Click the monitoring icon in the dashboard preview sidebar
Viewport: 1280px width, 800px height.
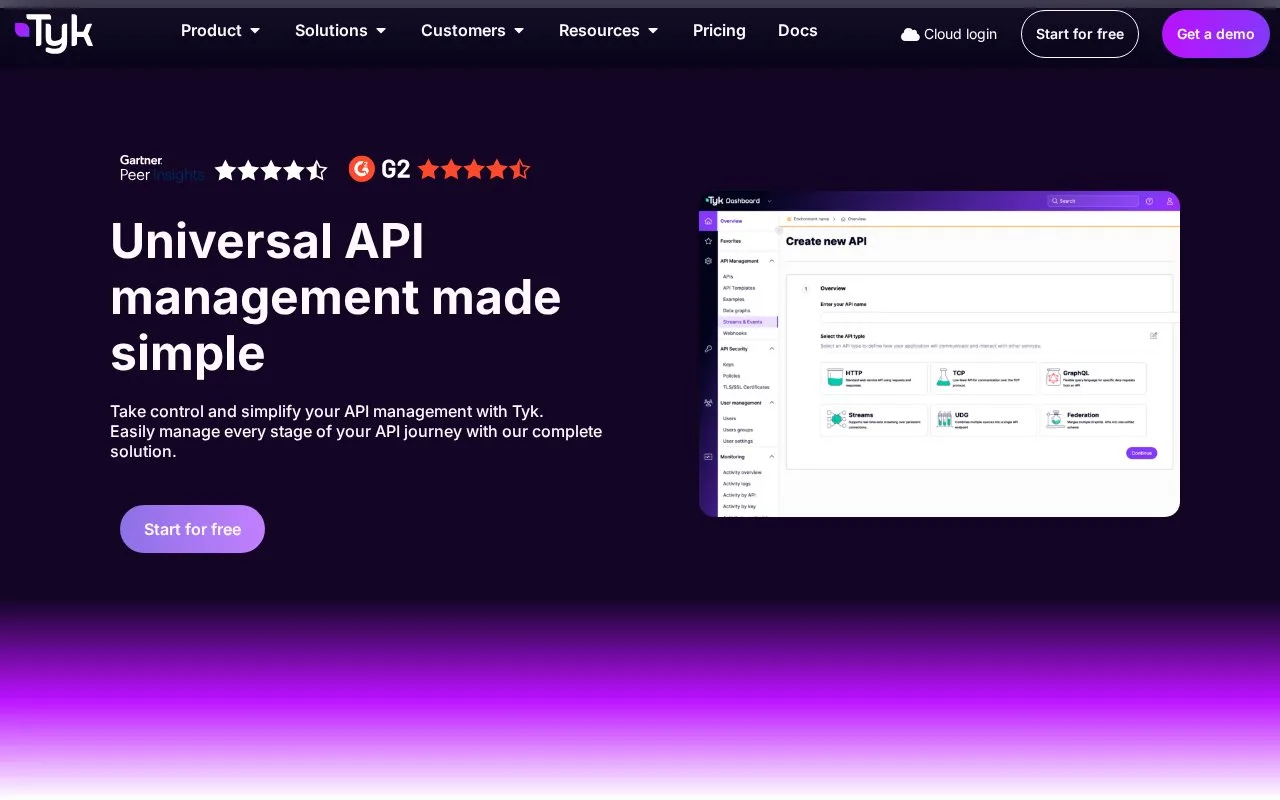tap(708, 457)
